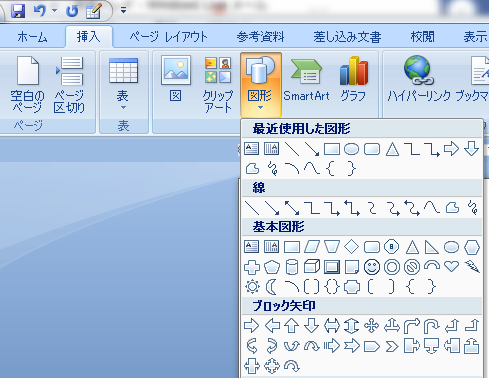Go to the 参考資料 tab
The image size is (489, 378).
[x=260, y=37]
